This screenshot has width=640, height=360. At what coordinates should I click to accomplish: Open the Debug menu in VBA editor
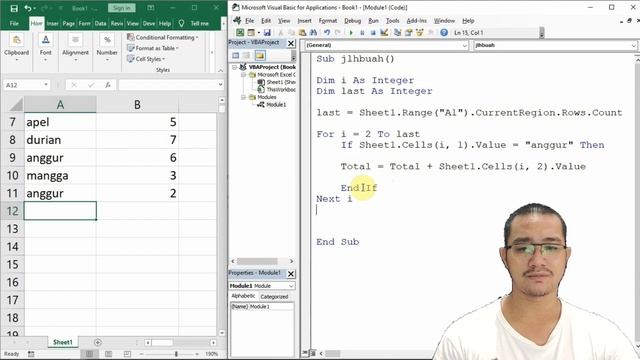click(352, 21)
